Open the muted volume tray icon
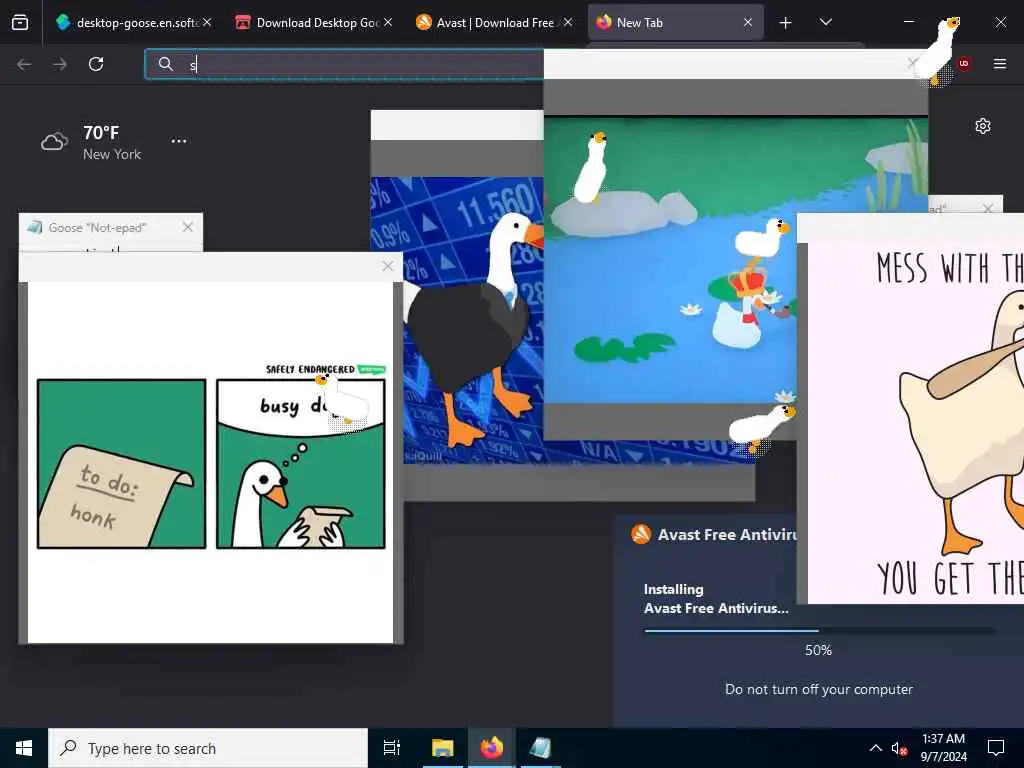This screenshot has width=1024, height=768. pos(899,748)
